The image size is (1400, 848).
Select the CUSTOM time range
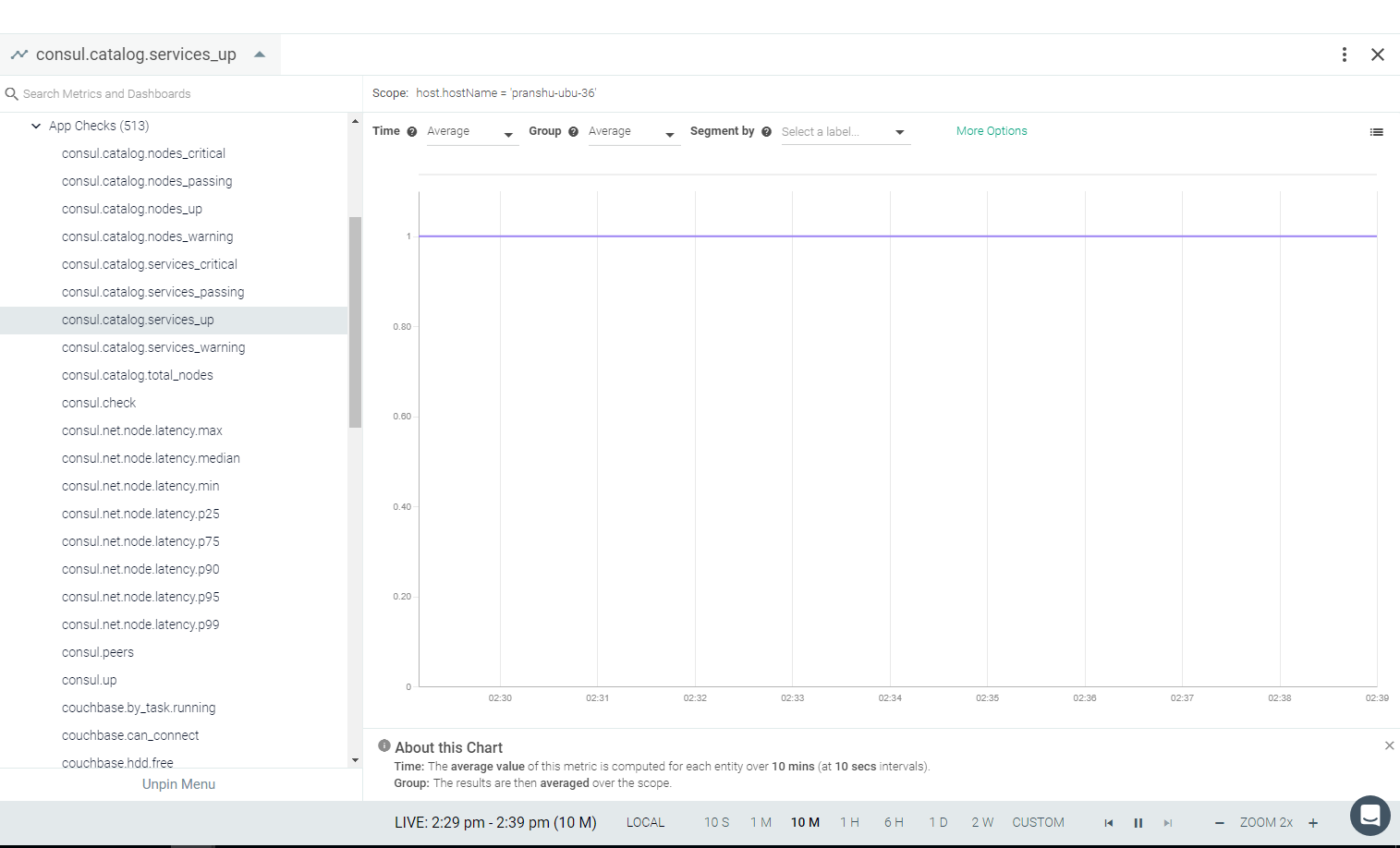[x=1038, y=822]
